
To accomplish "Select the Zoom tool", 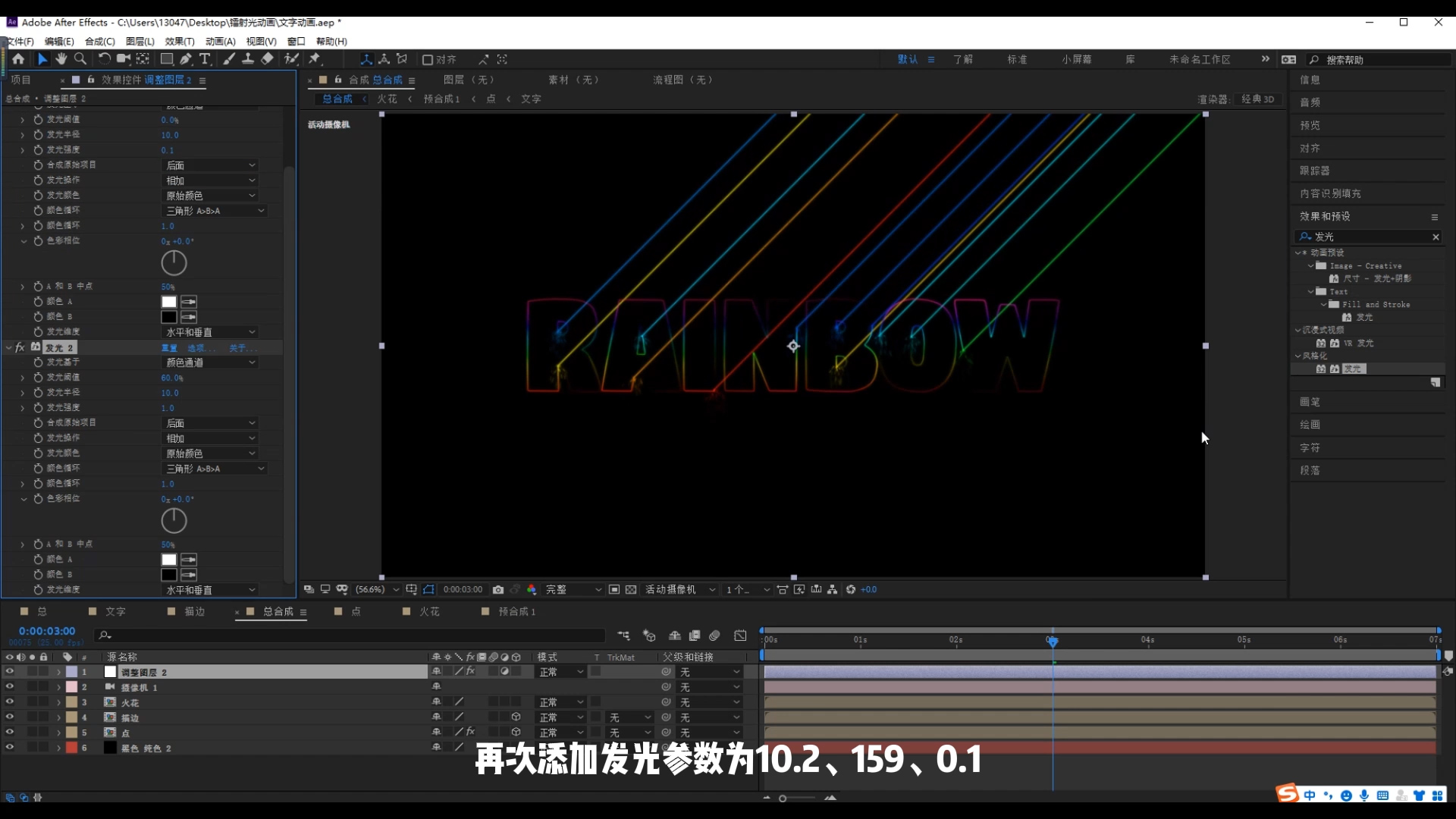I will [80, 59].
